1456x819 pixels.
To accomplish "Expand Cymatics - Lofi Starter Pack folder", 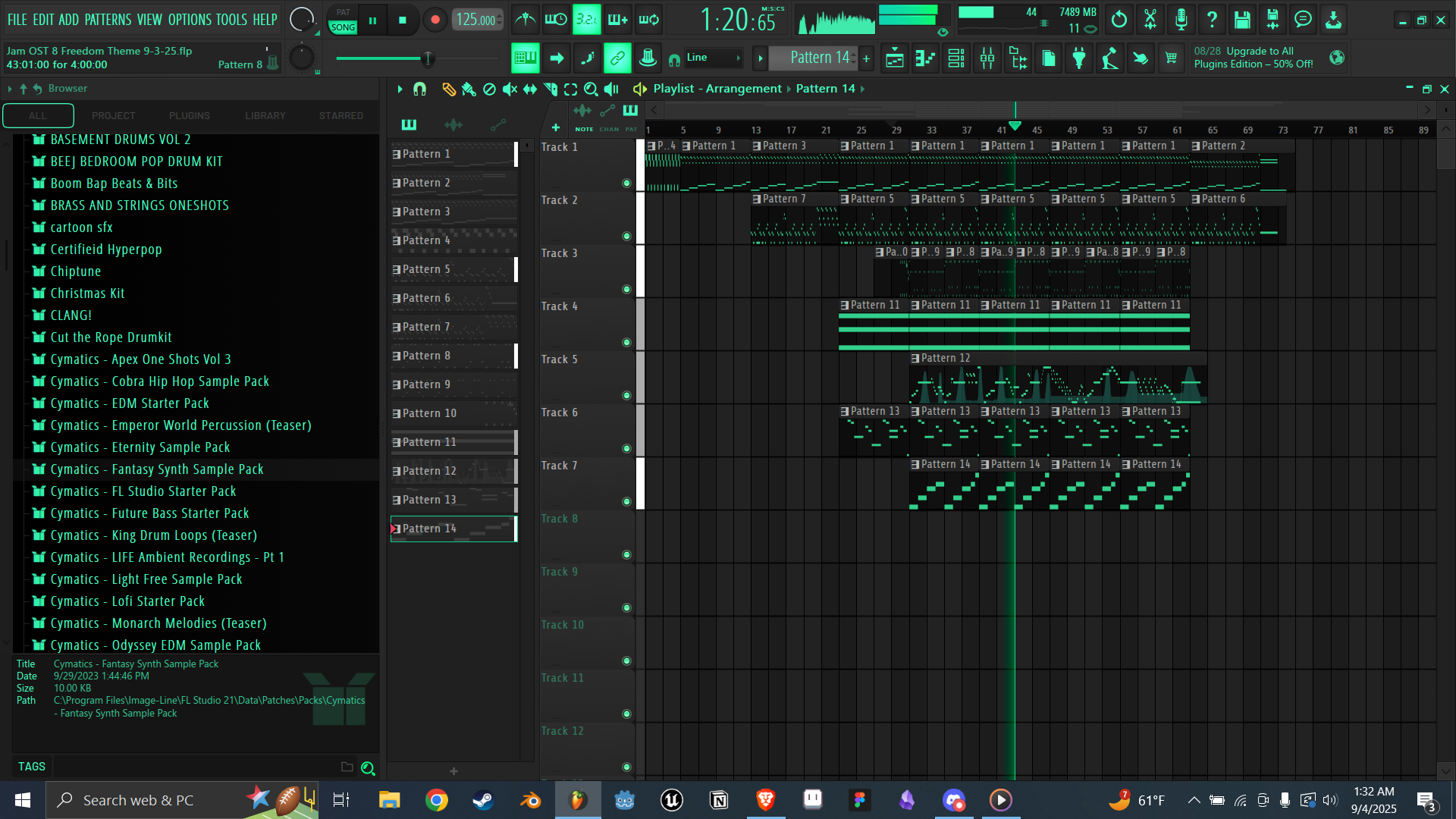I will point(118,601).
